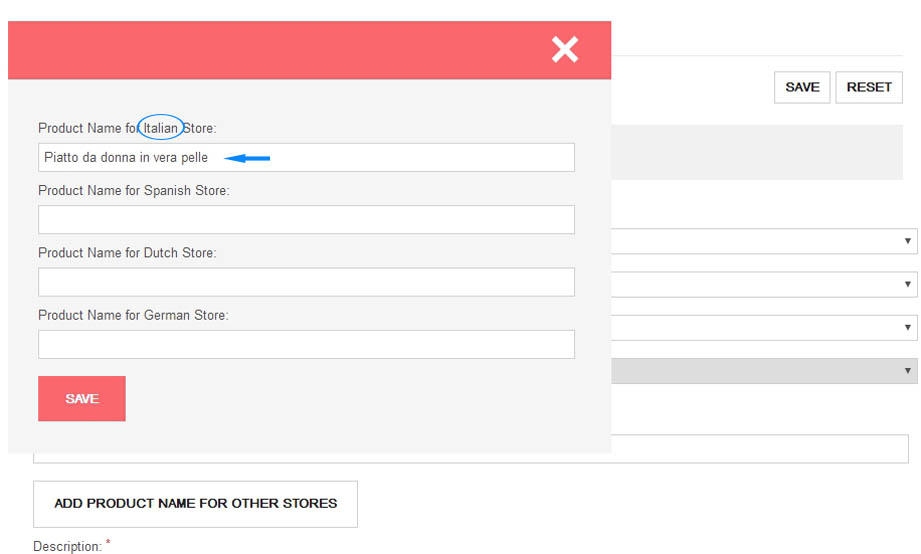The image size is (921, 554).
Task: Focus the Spanish Store product name field
Action: (306, 220)
